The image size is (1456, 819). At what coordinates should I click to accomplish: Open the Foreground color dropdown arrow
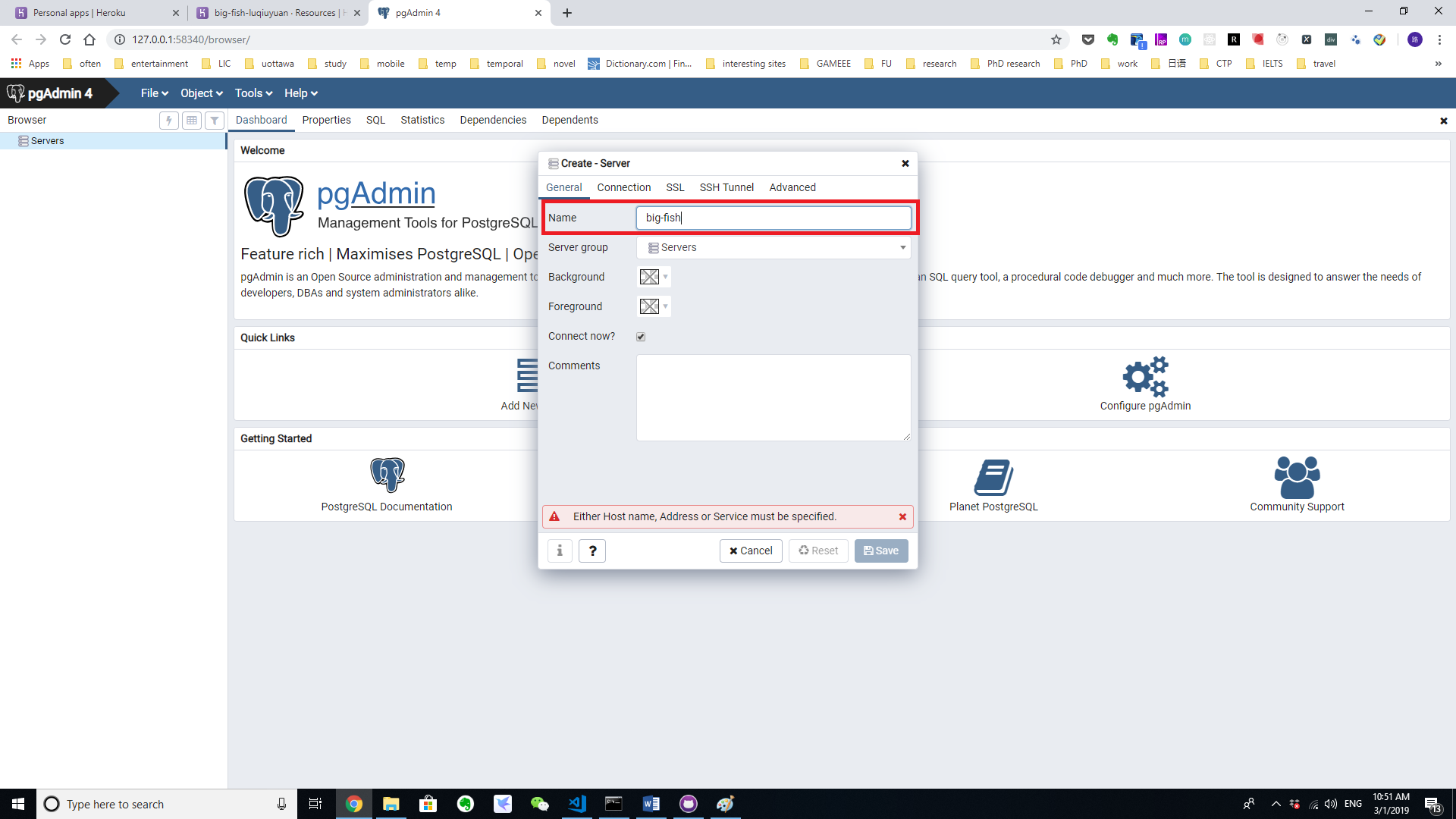click(665, 306)
